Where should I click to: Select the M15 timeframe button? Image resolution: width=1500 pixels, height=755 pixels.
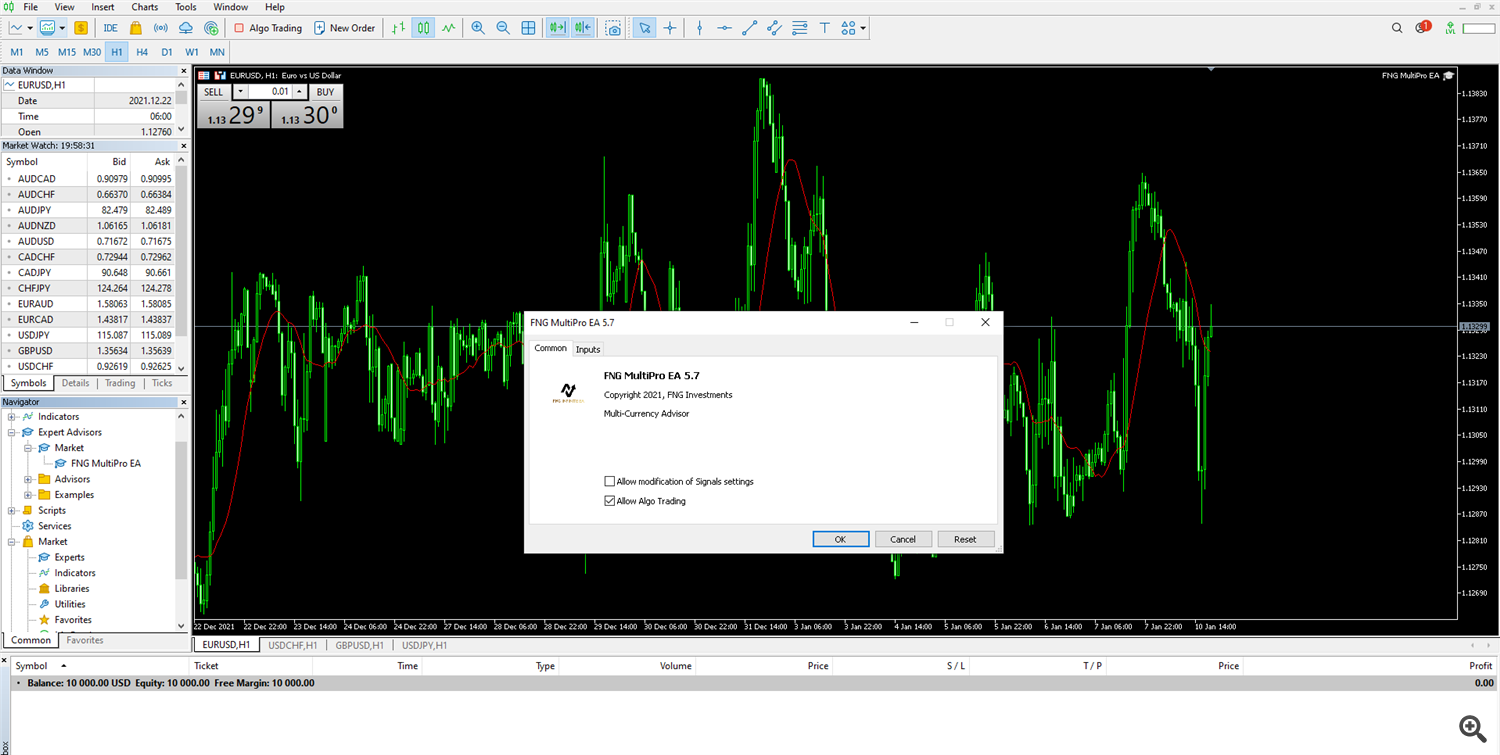click(67, 51)
